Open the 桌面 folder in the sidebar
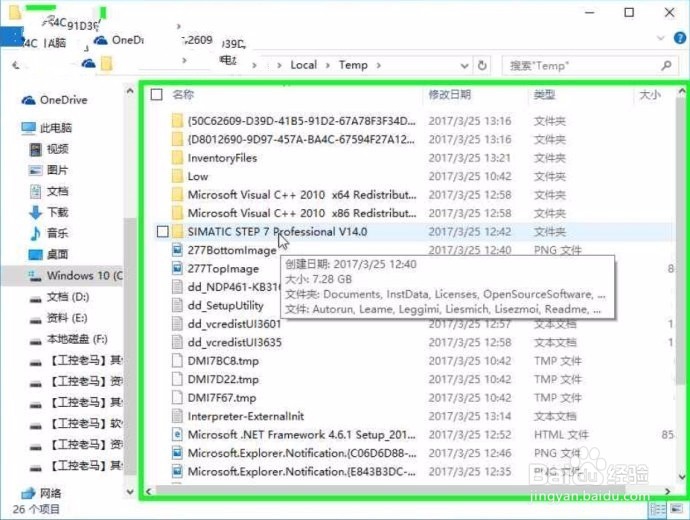The image size is (690, 520). (48, 254)
